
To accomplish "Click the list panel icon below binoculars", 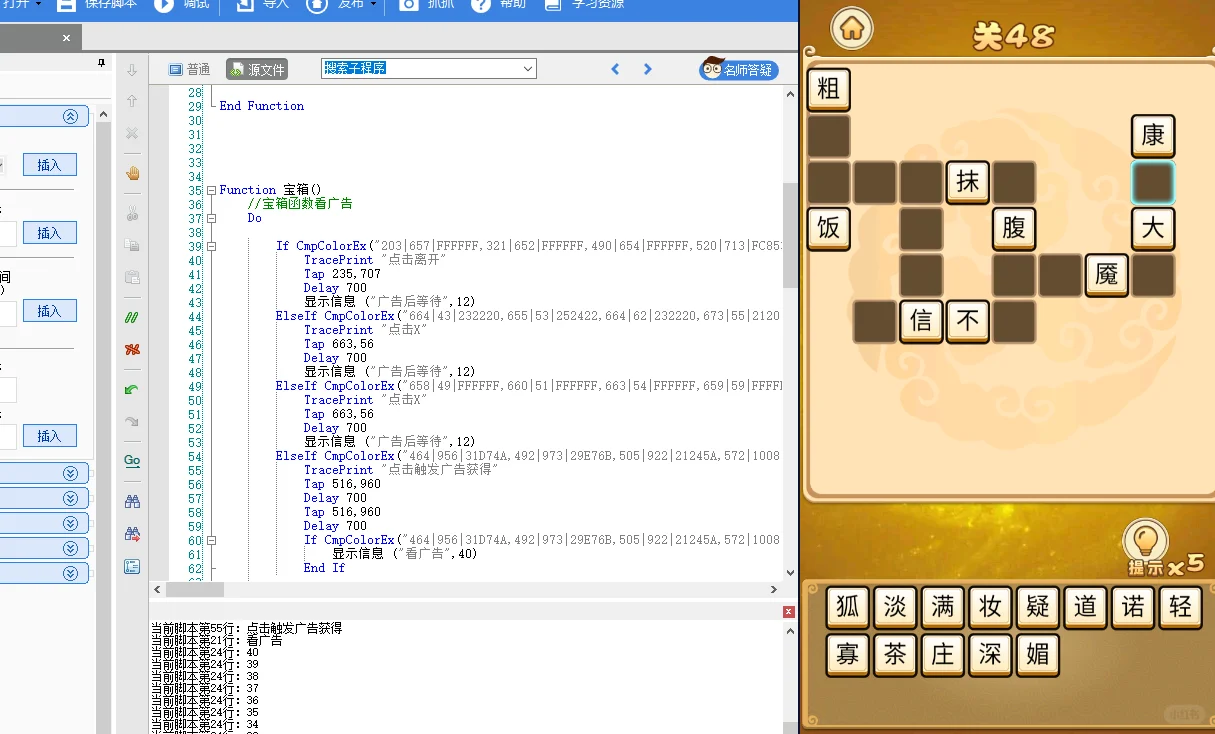I will click(x=132, y=566).
